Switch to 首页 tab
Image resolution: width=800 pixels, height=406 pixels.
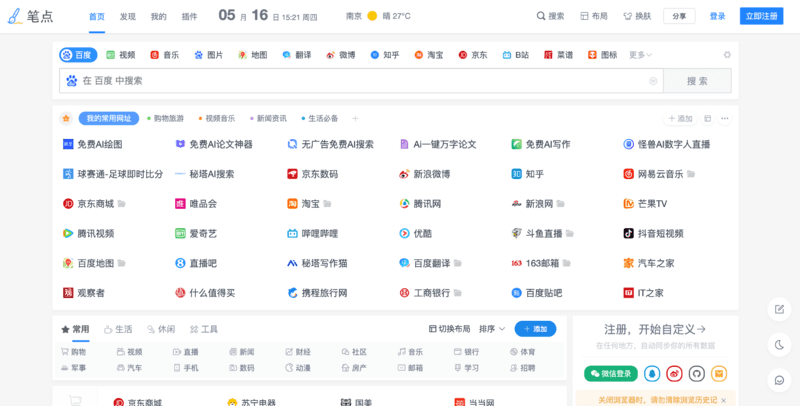[x=96, y=16]
